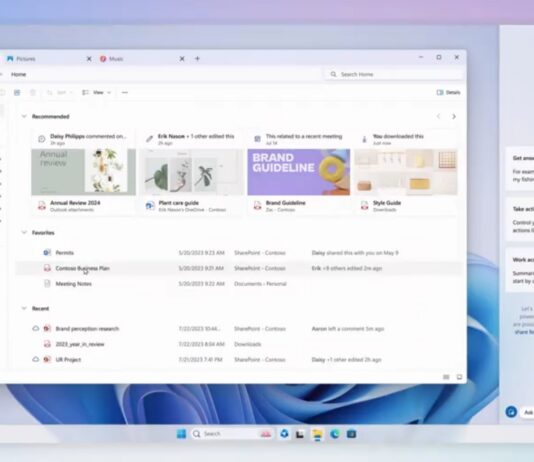The image size is (534, 462).
Task: Collapse the Recommended section
Action: coord(24,116)
